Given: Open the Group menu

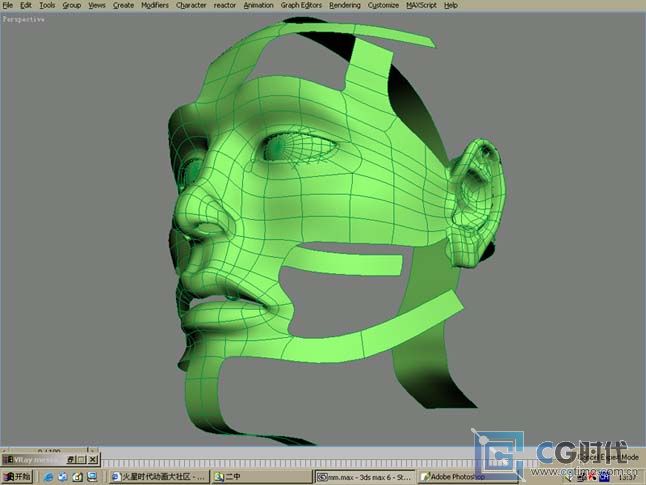Looking at the screenshot, I should pyautogui.click(x=71, y=5).
